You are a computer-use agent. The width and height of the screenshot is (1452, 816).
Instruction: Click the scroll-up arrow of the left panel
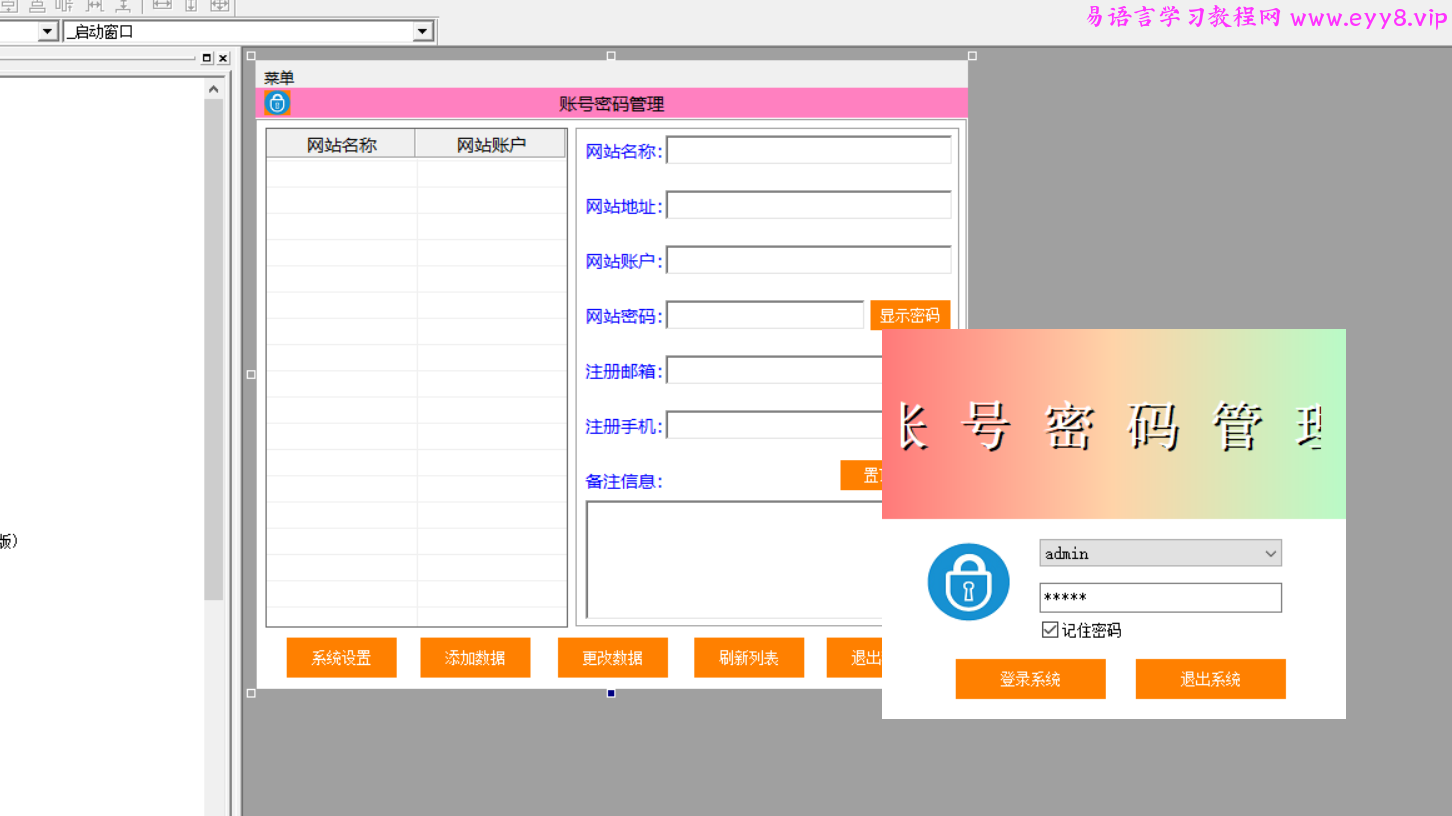coord(213,89)
